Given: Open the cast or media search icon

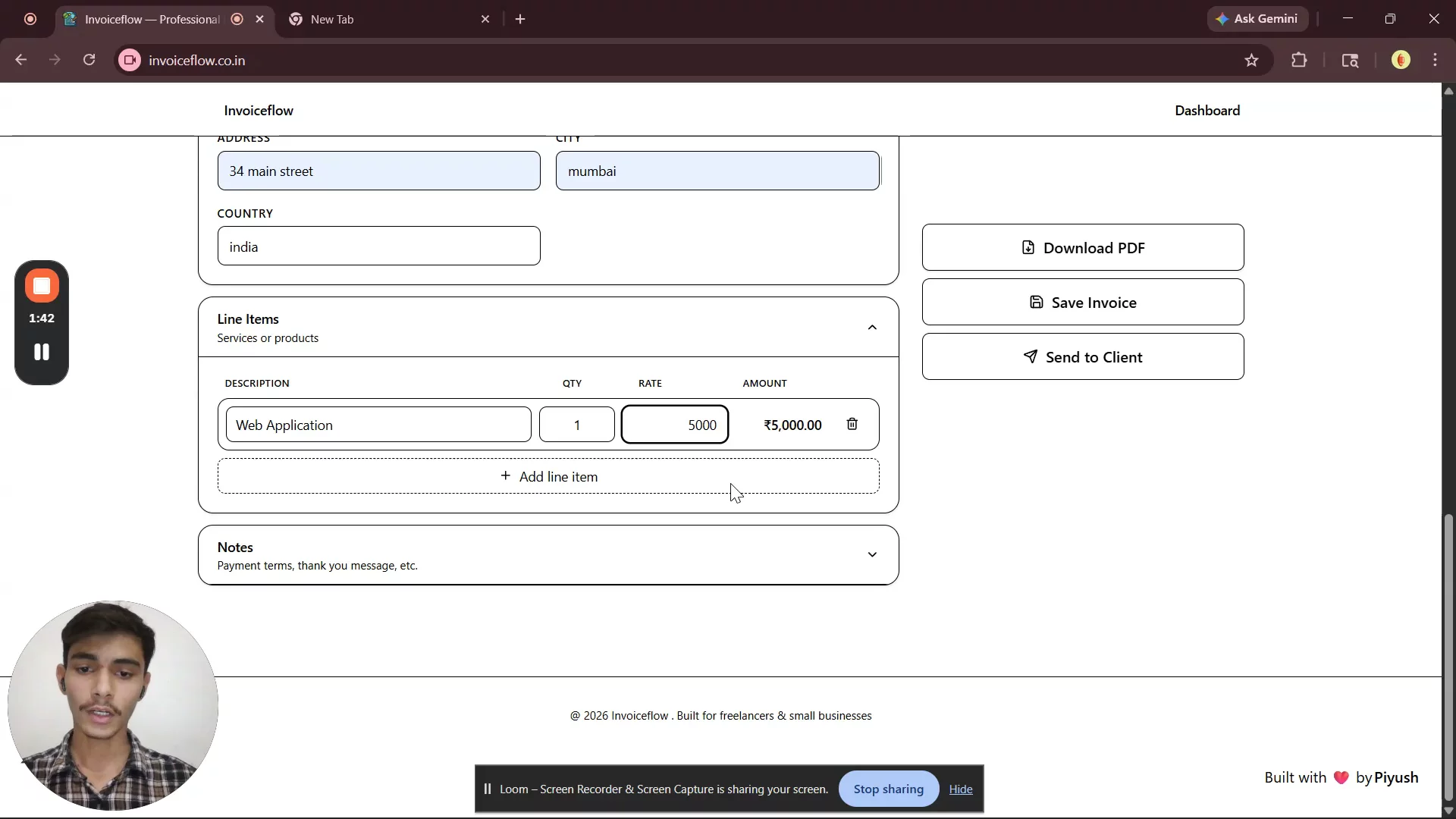Looking at the screenshot, I should click(x=1350, y=60).
